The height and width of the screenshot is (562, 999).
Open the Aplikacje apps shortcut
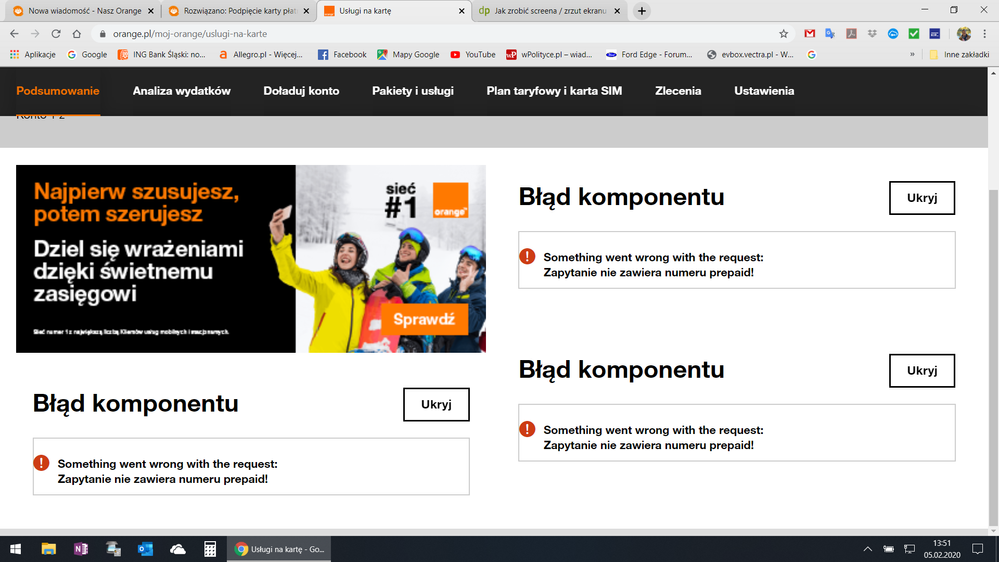point(32,55)
